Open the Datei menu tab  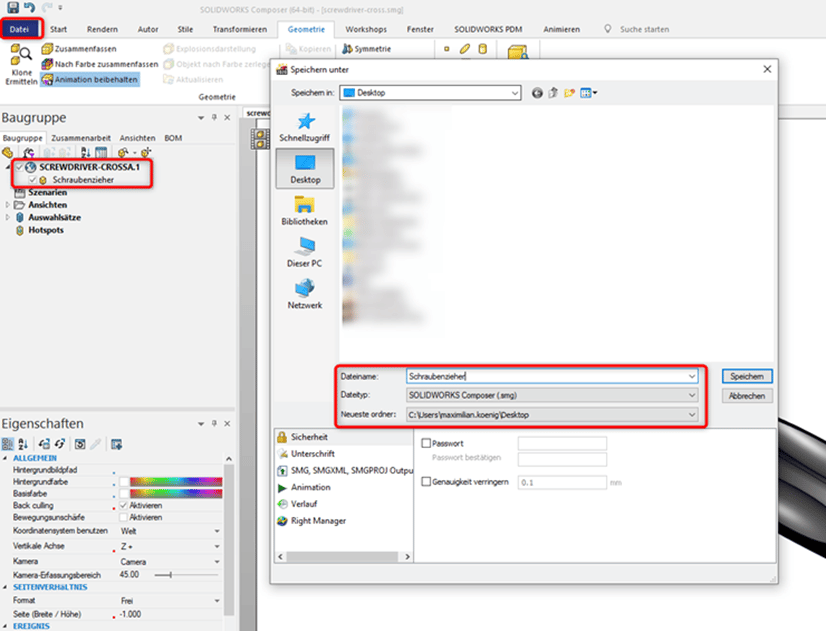[x=20, y=29]
